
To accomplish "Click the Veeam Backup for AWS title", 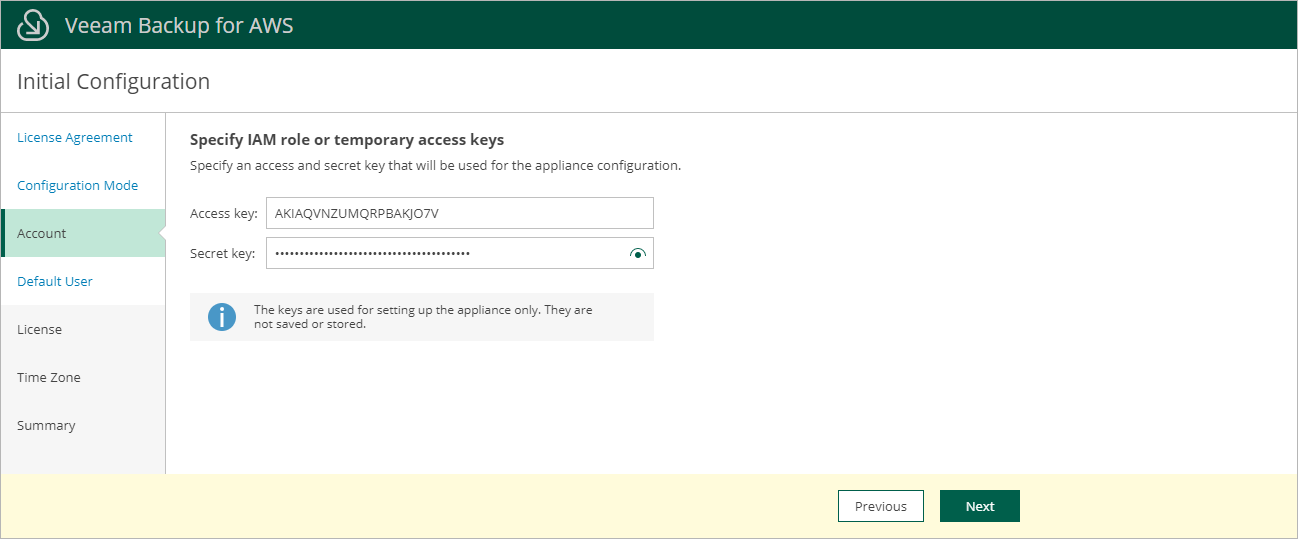I will click(179, 25).
